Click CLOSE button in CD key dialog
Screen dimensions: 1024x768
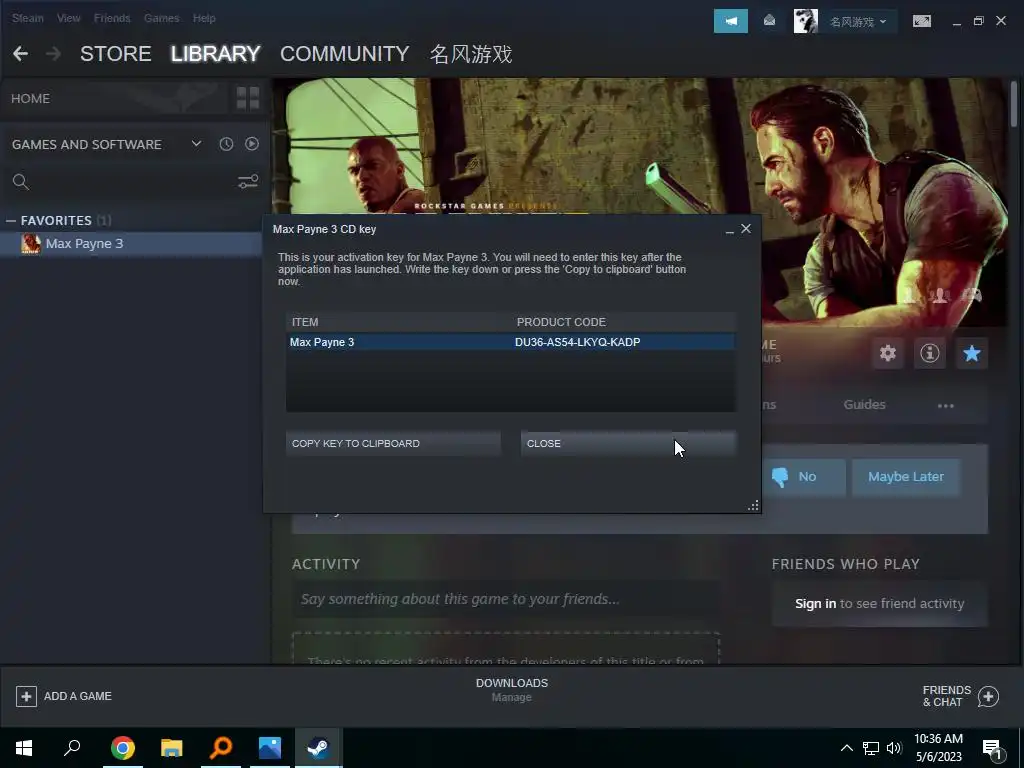(628, 443)
